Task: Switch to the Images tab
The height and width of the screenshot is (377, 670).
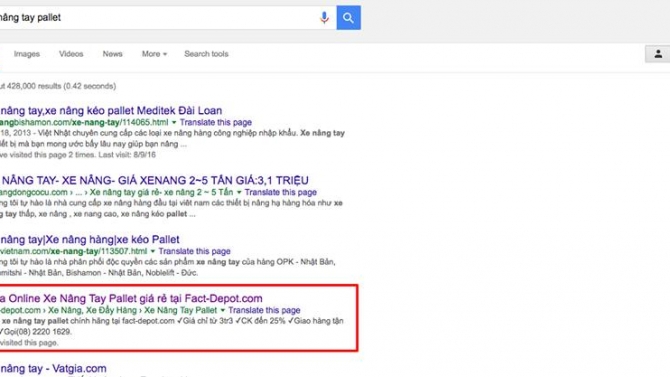Action: (x=26, y=54)
